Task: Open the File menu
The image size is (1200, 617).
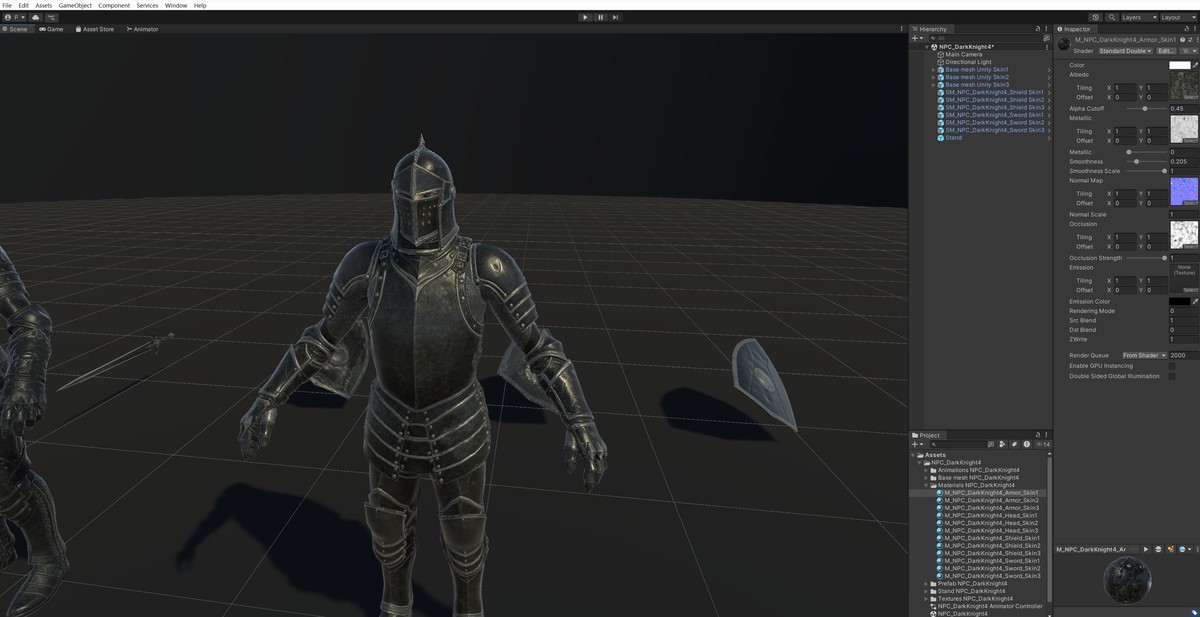Action: click(7, 5)
